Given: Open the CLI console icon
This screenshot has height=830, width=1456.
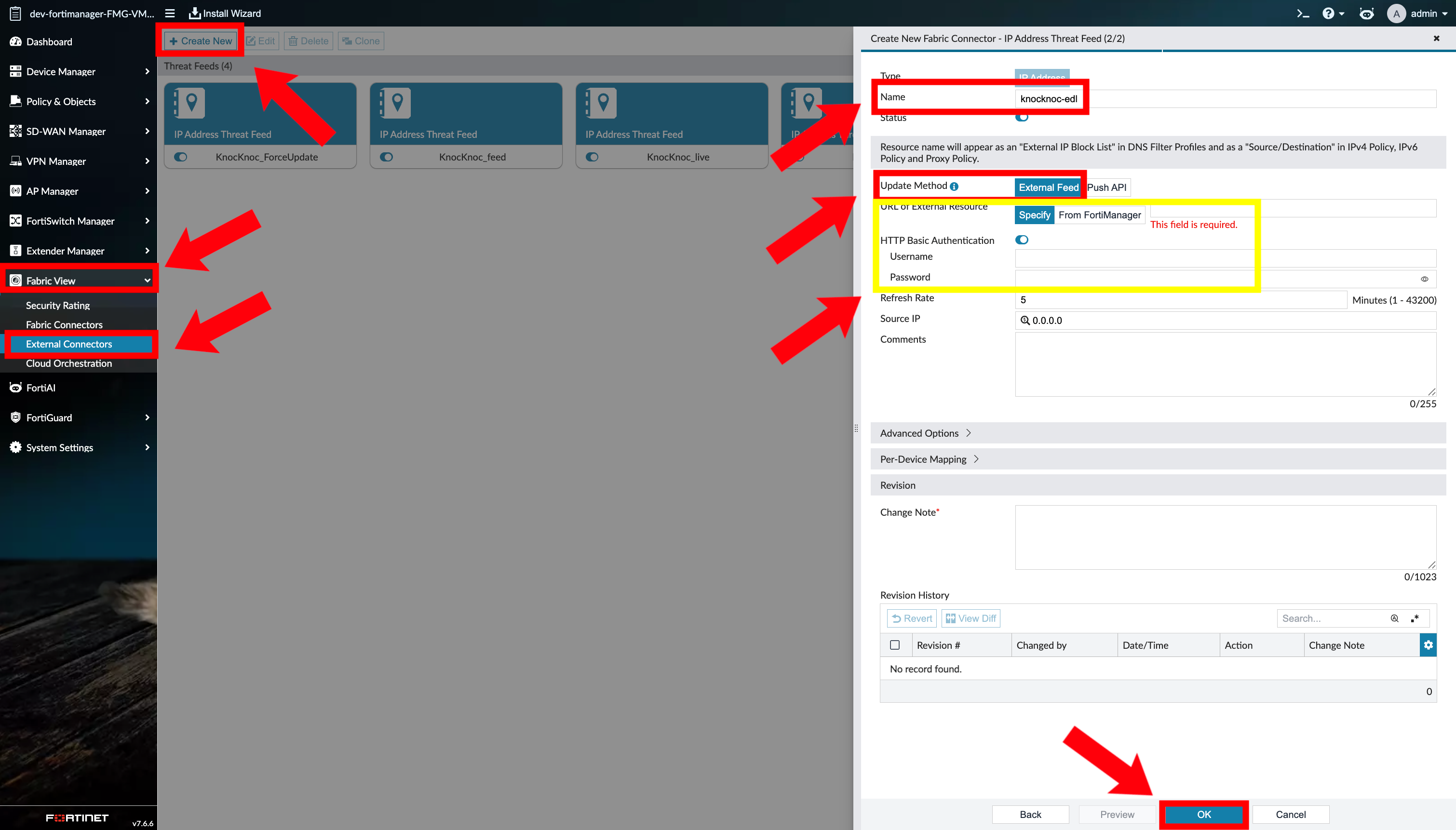Looking at the screenshot, I should pos(1302,13).
